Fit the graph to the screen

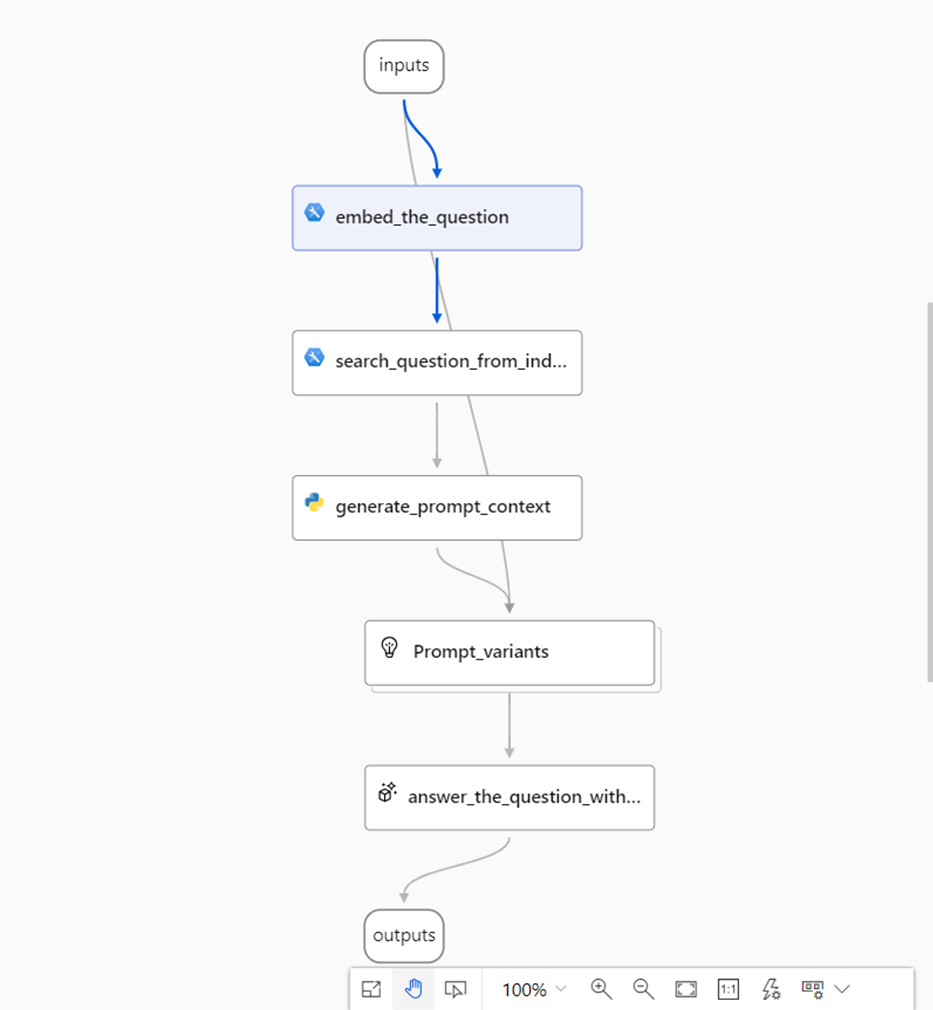pos(685,989)
